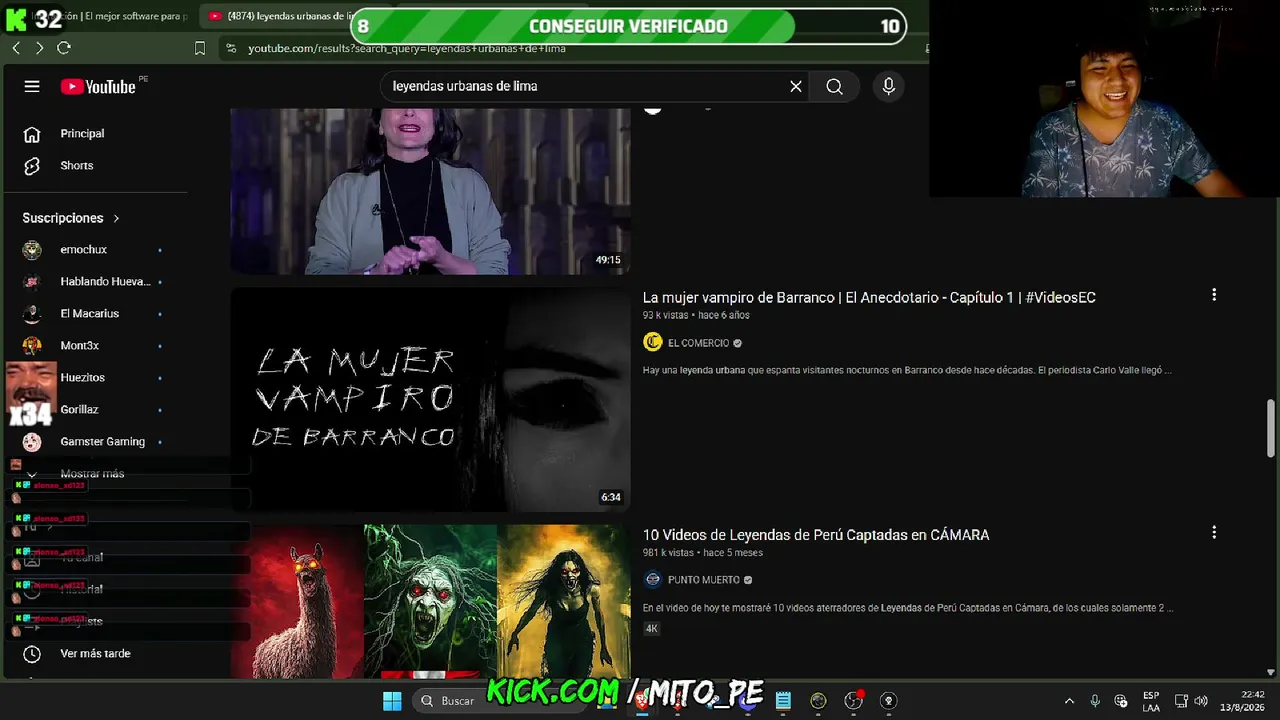This screenshot has height=720, width=1280.
Task: Click the scrollbar down arrow
Action: (x=1271, y=673)
